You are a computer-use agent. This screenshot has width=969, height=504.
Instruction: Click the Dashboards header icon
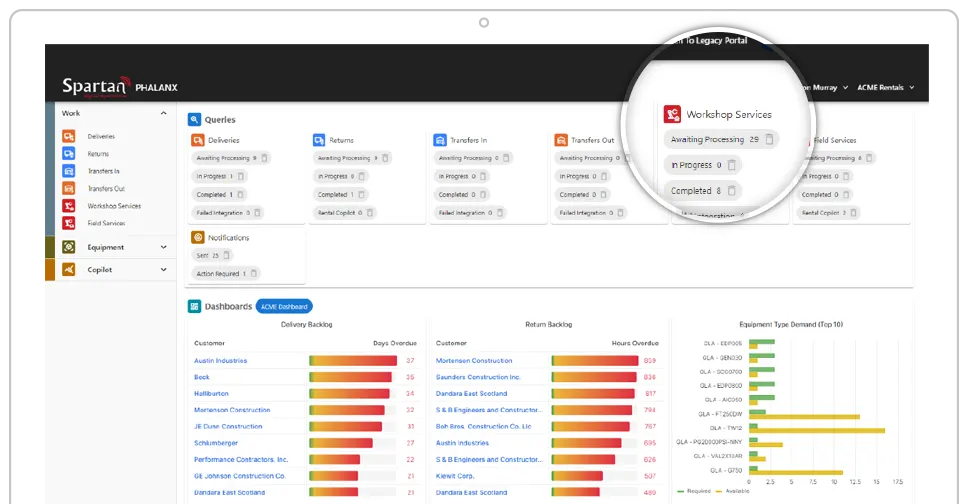[x=195, y=306]
